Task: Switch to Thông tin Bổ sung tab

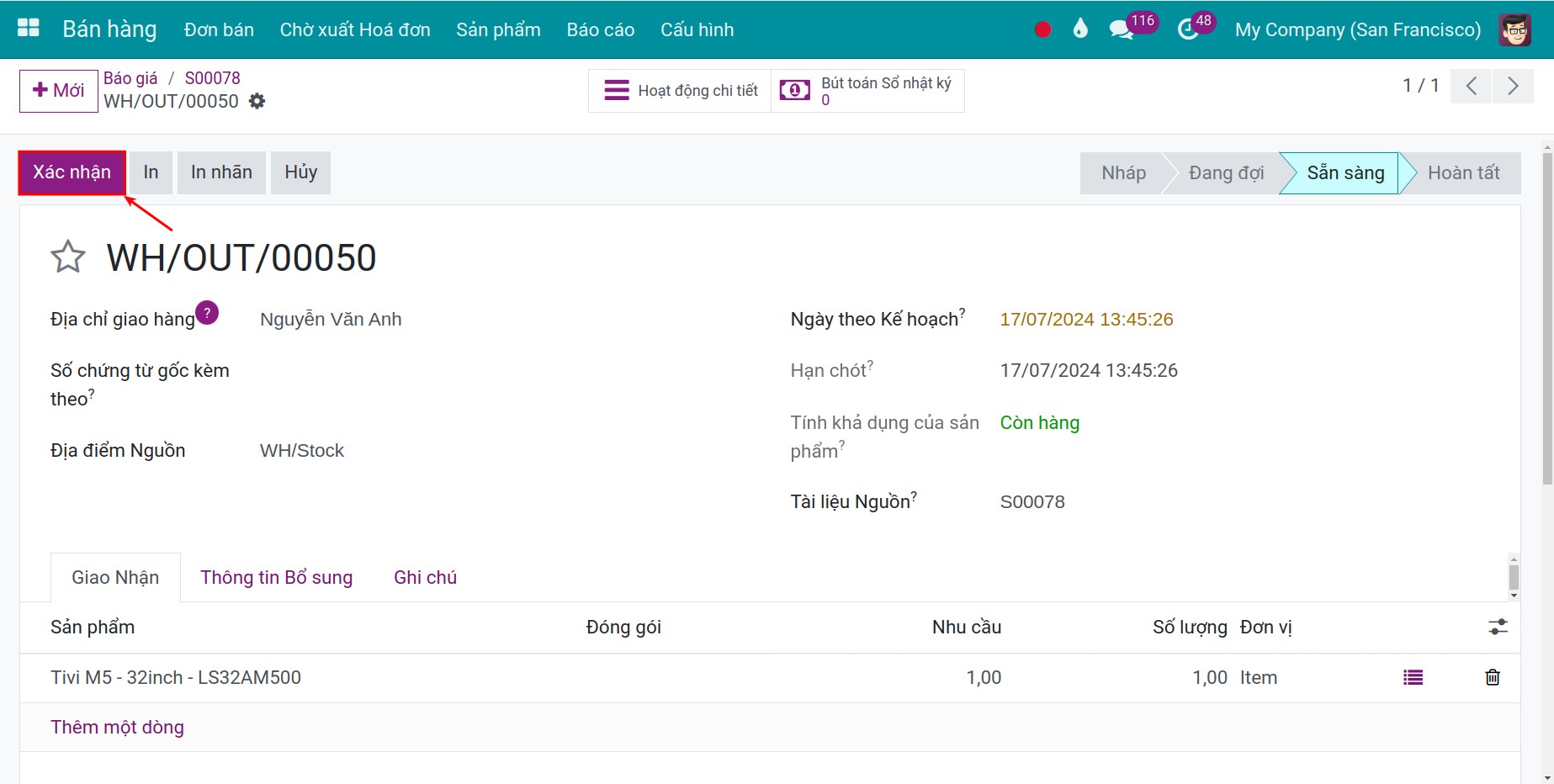Action: [x=276, y=577]
